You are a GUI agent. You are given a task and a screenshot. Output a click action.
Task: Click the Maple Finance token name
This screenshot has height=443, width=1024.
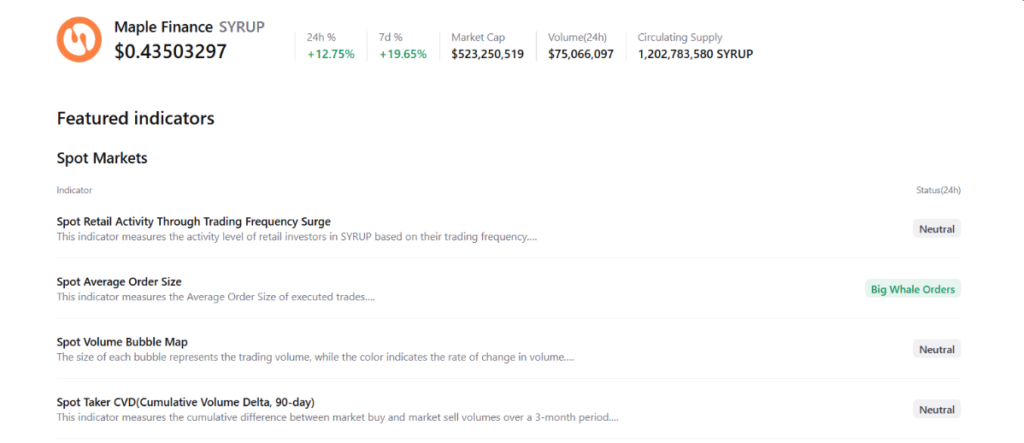pyautogui.click(x=164, y=27)
